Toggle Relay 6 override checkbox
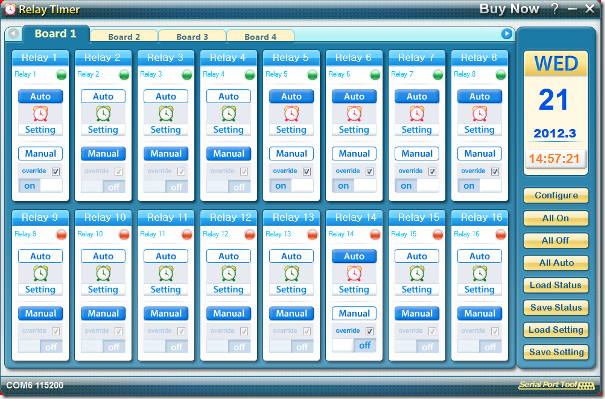The image size is (605, 399). (370, 171)
